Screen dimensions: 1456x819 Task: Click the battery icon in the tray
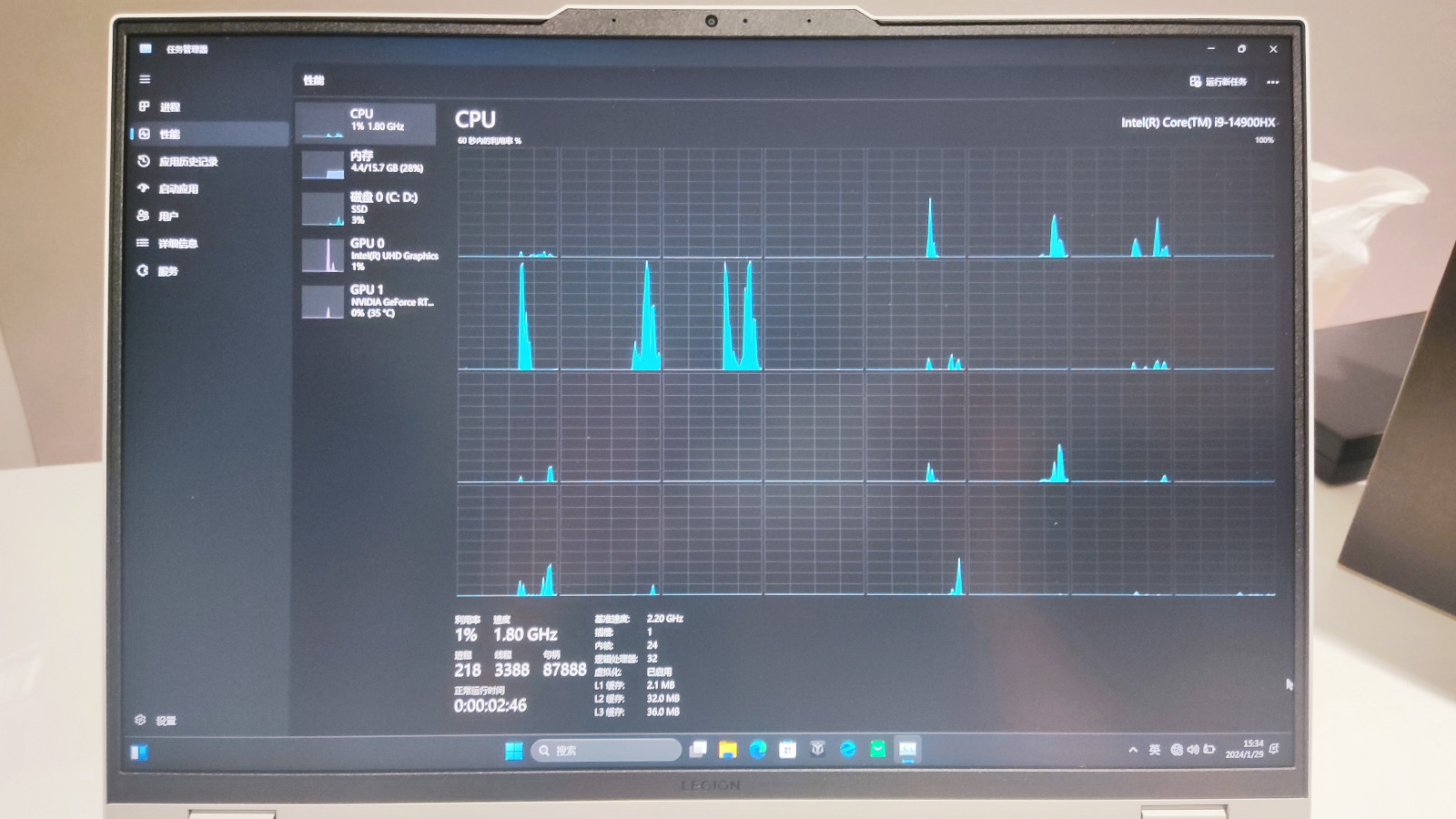click(1209, 750)
